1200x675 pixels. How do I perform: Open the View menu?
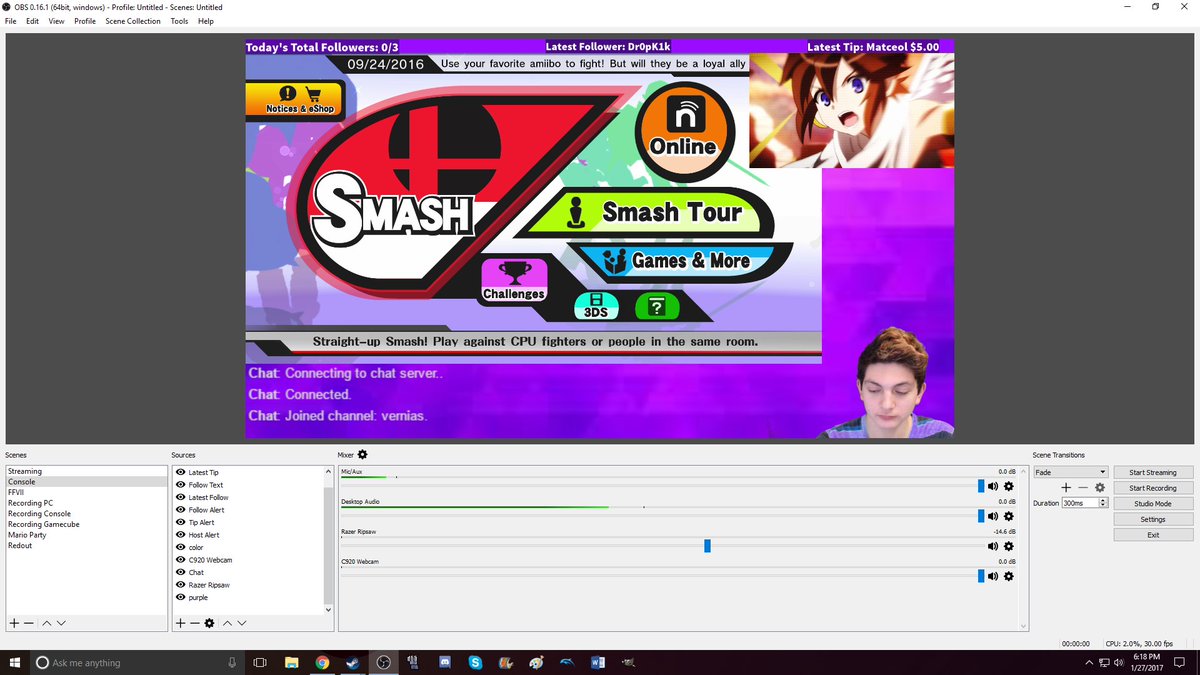56,21
